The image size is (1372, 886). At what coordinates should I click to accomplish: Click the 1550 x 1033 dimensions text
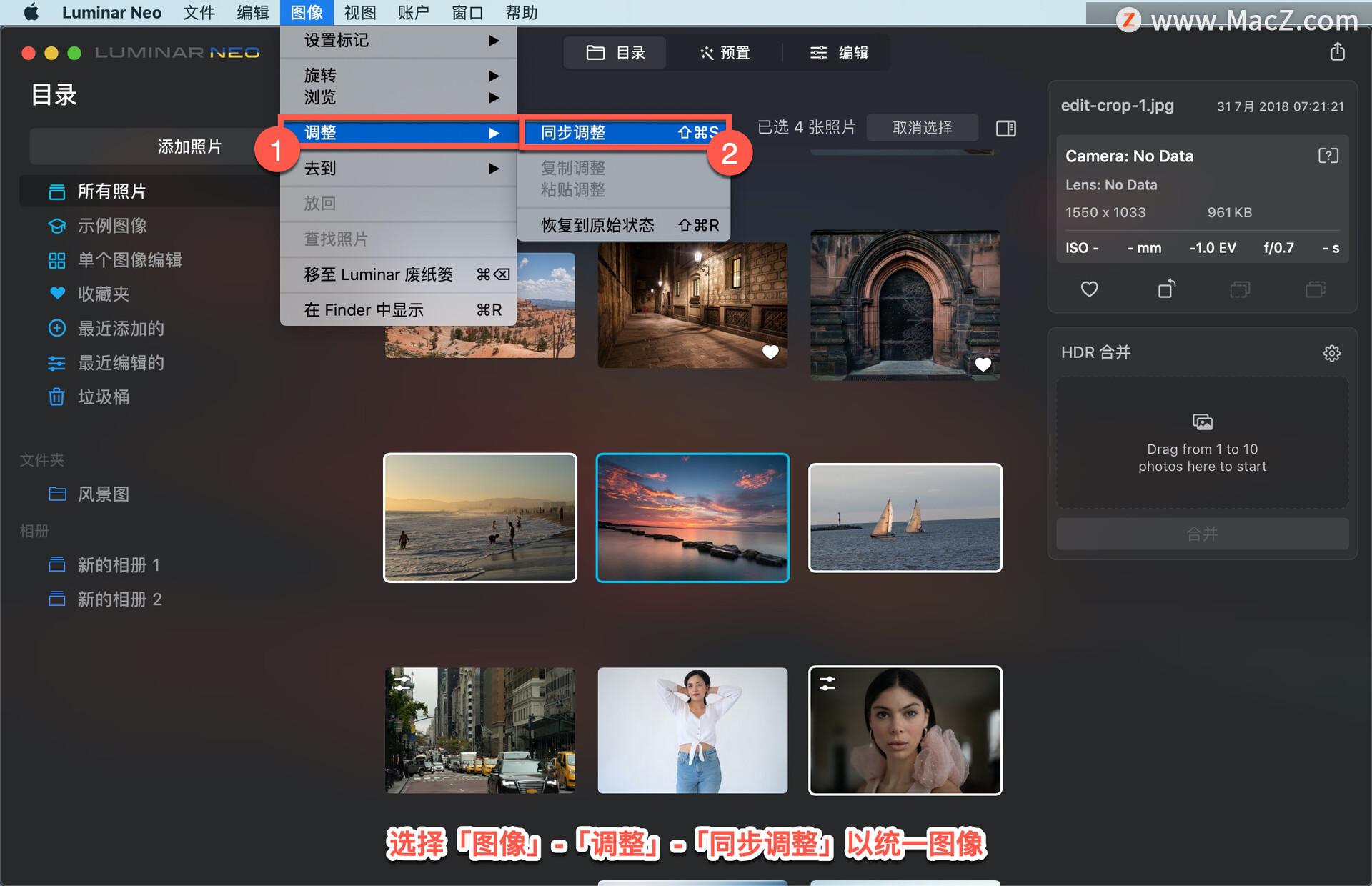[1105, 212]
